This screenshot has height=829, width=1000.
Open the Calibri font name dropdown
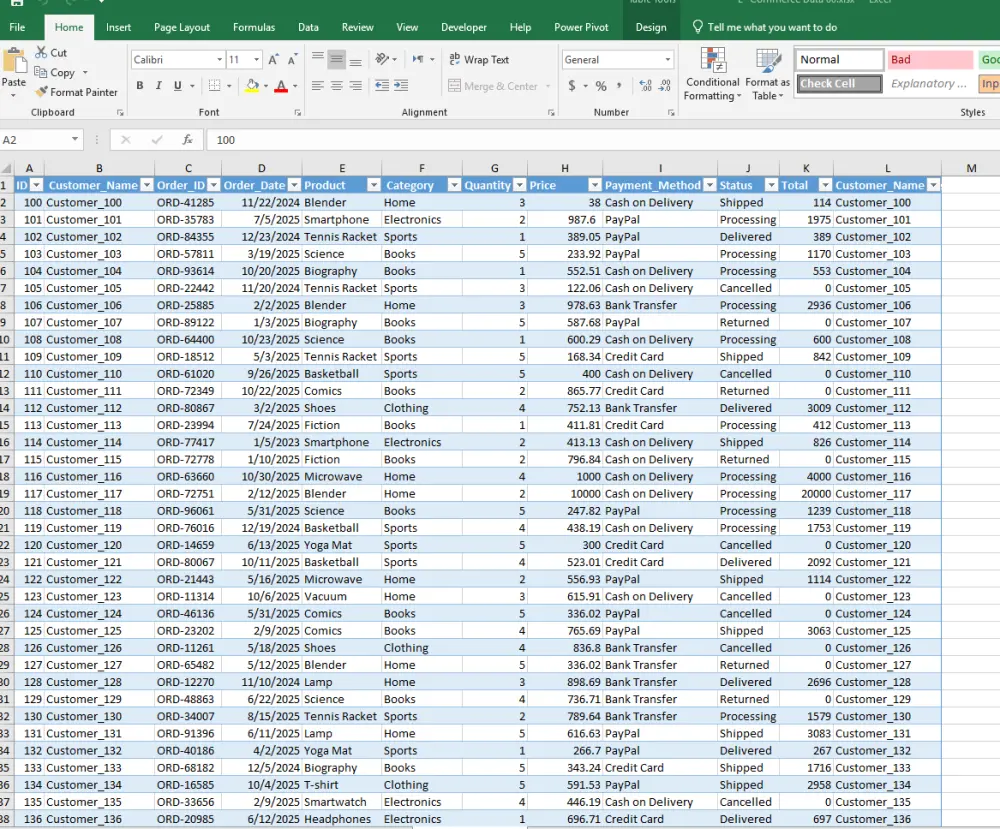click(219, 59)
